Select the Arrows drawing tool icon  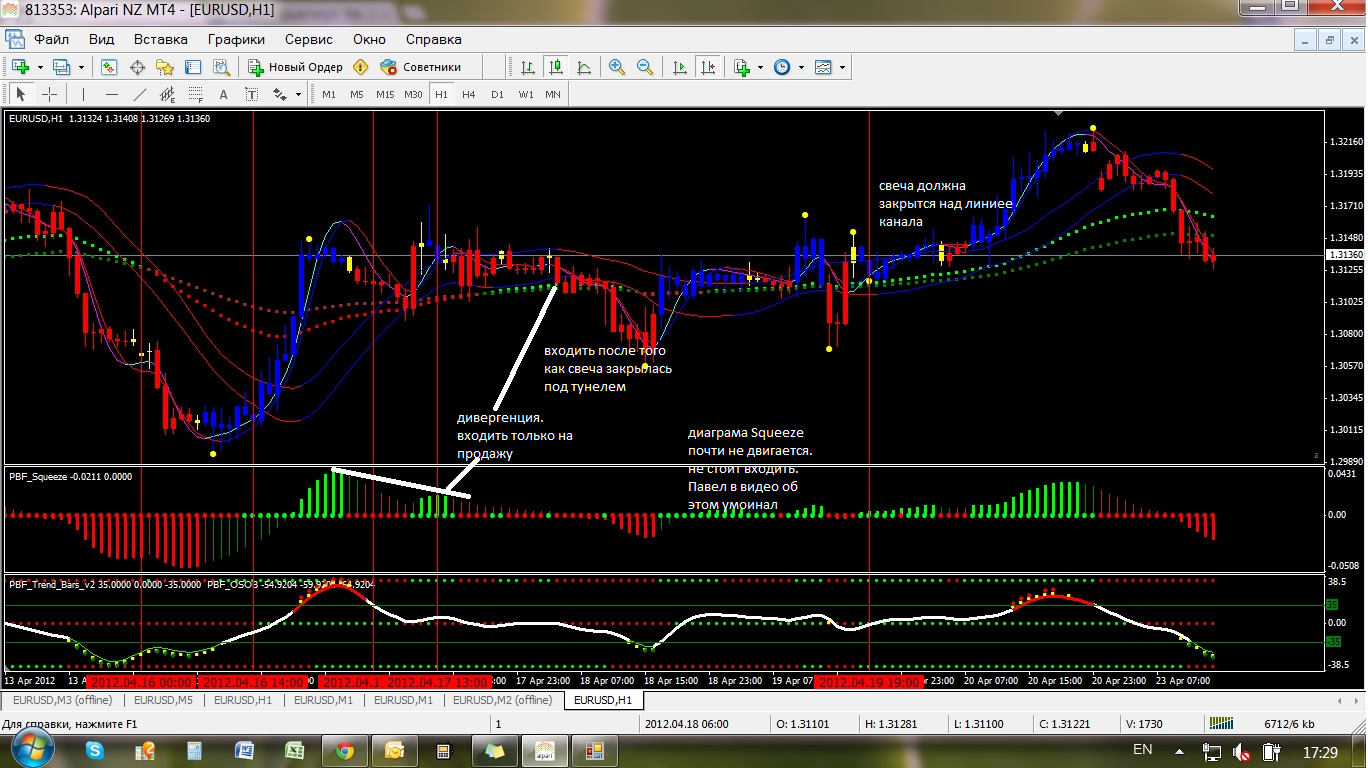pyautogui.click(x=279, y=94)
